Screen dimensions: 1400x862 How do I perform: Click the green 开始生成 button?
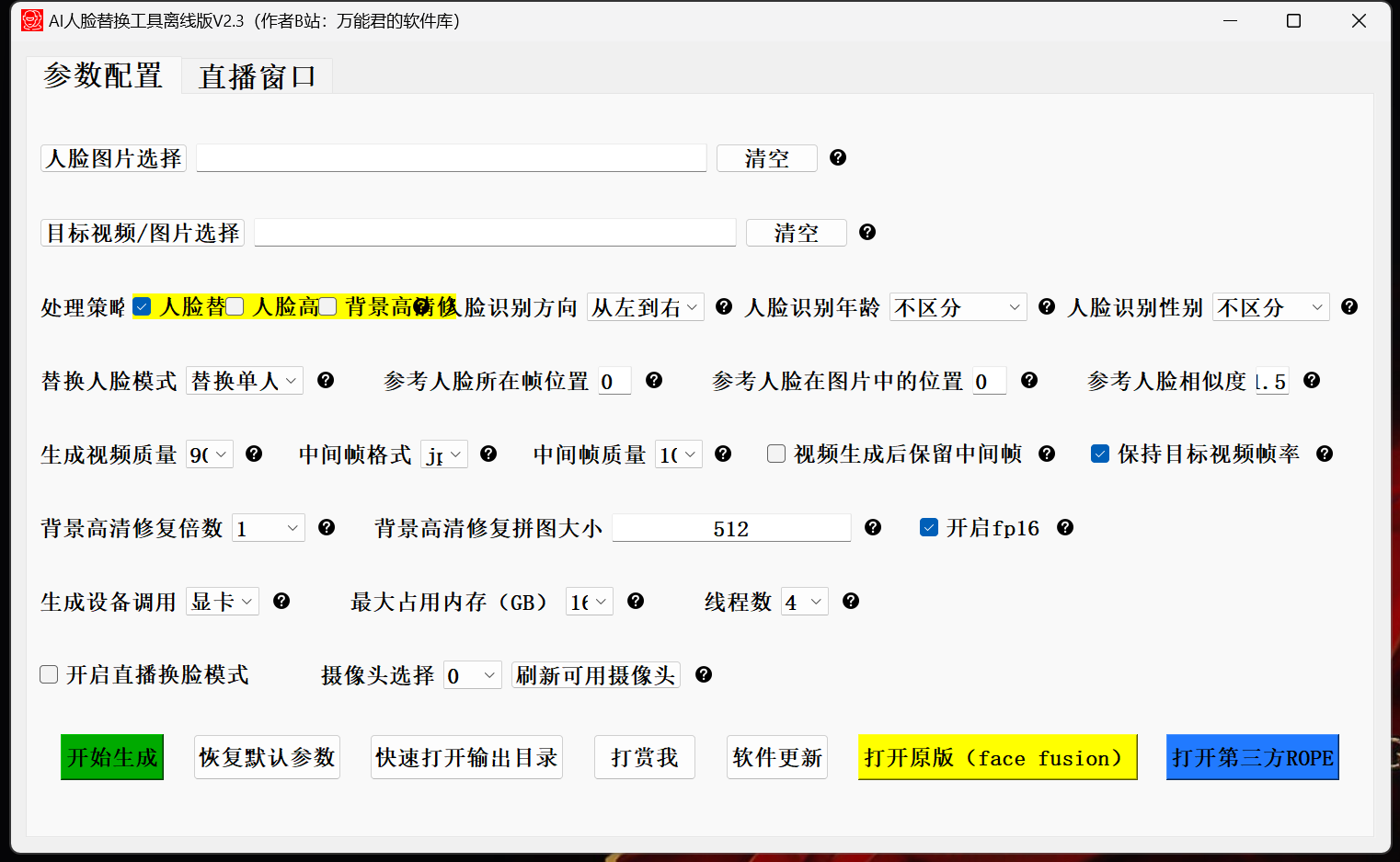(x=112, y=757)
